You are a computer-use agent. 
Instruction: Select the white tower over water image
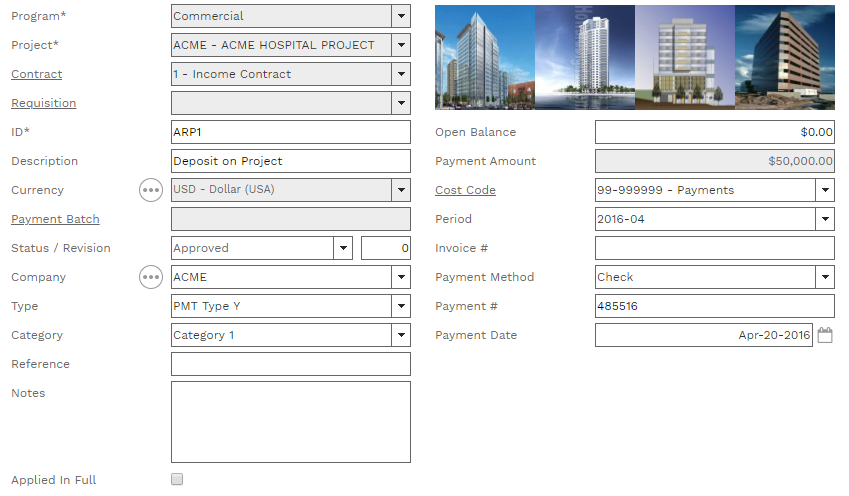click(x=585, y=57)
